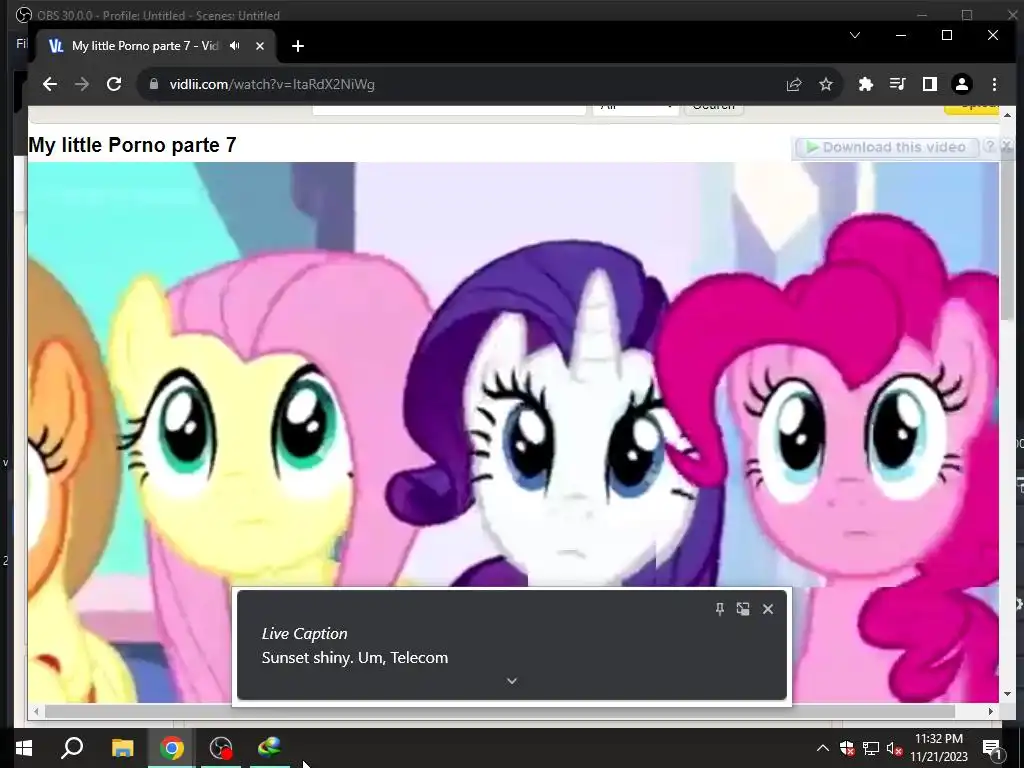
Task: Toggle Chrome side panel icon
Action: [930, 84]
